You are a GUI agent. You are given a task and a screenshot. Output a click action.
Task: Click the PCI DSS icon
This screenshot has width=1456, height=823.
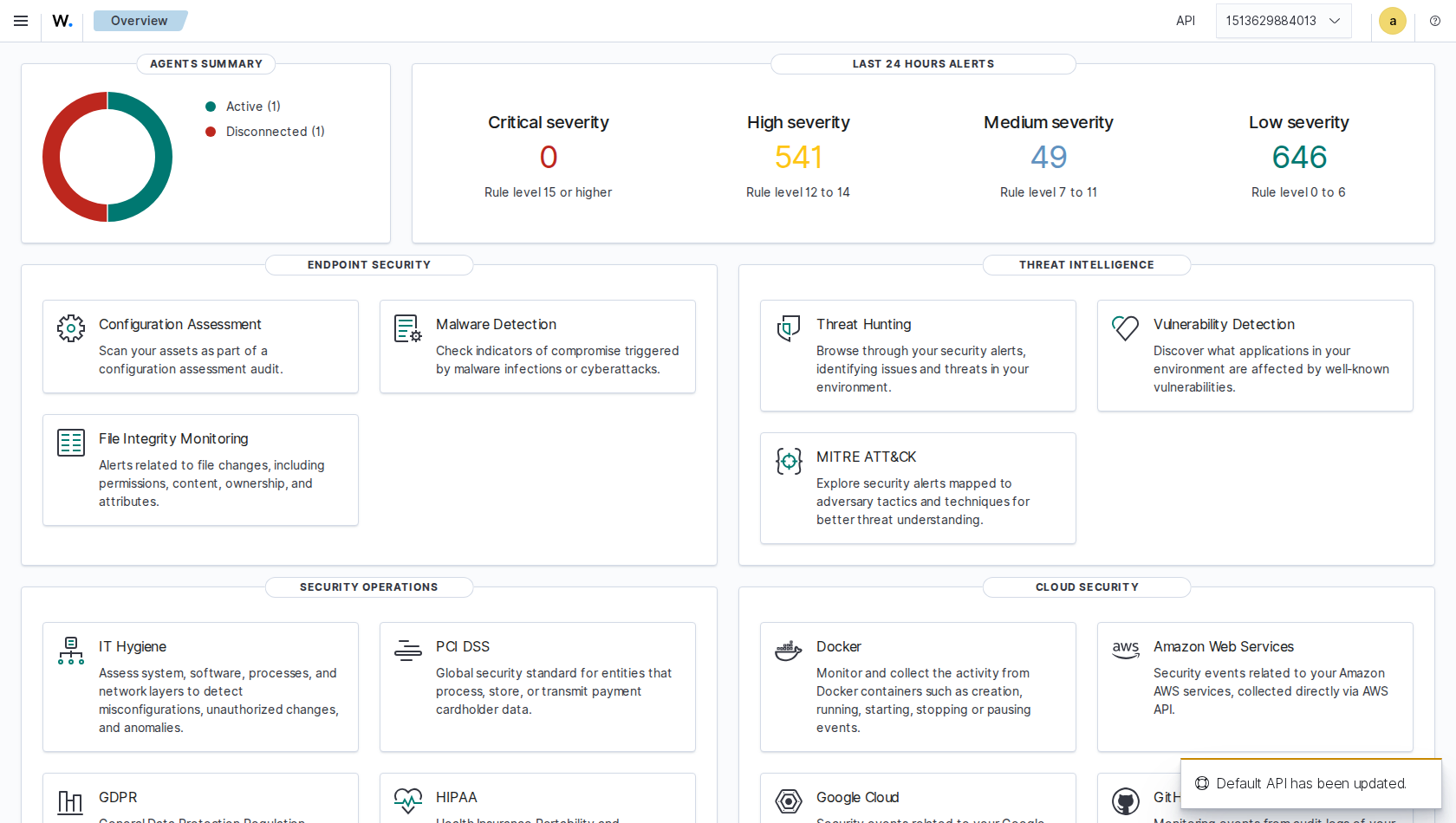pyautogui.click(x=408, y=651)
